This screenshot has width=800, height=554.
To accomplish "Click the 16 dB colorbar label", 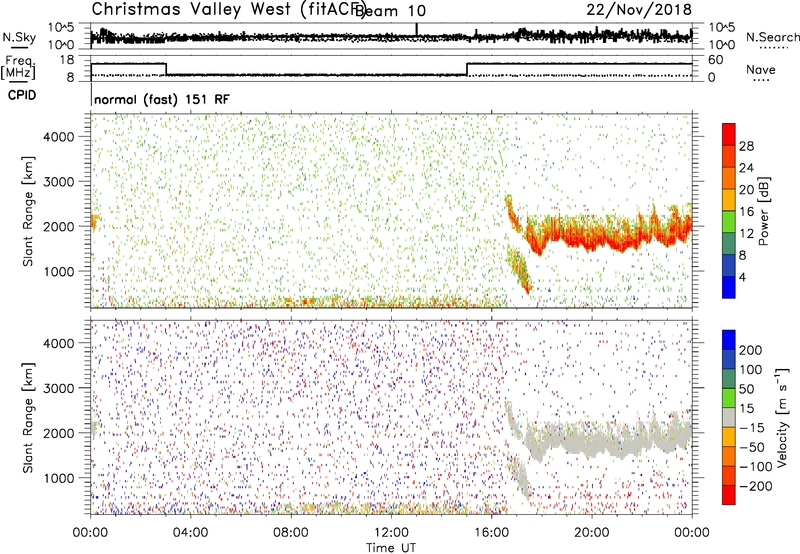I will (746, 212).
